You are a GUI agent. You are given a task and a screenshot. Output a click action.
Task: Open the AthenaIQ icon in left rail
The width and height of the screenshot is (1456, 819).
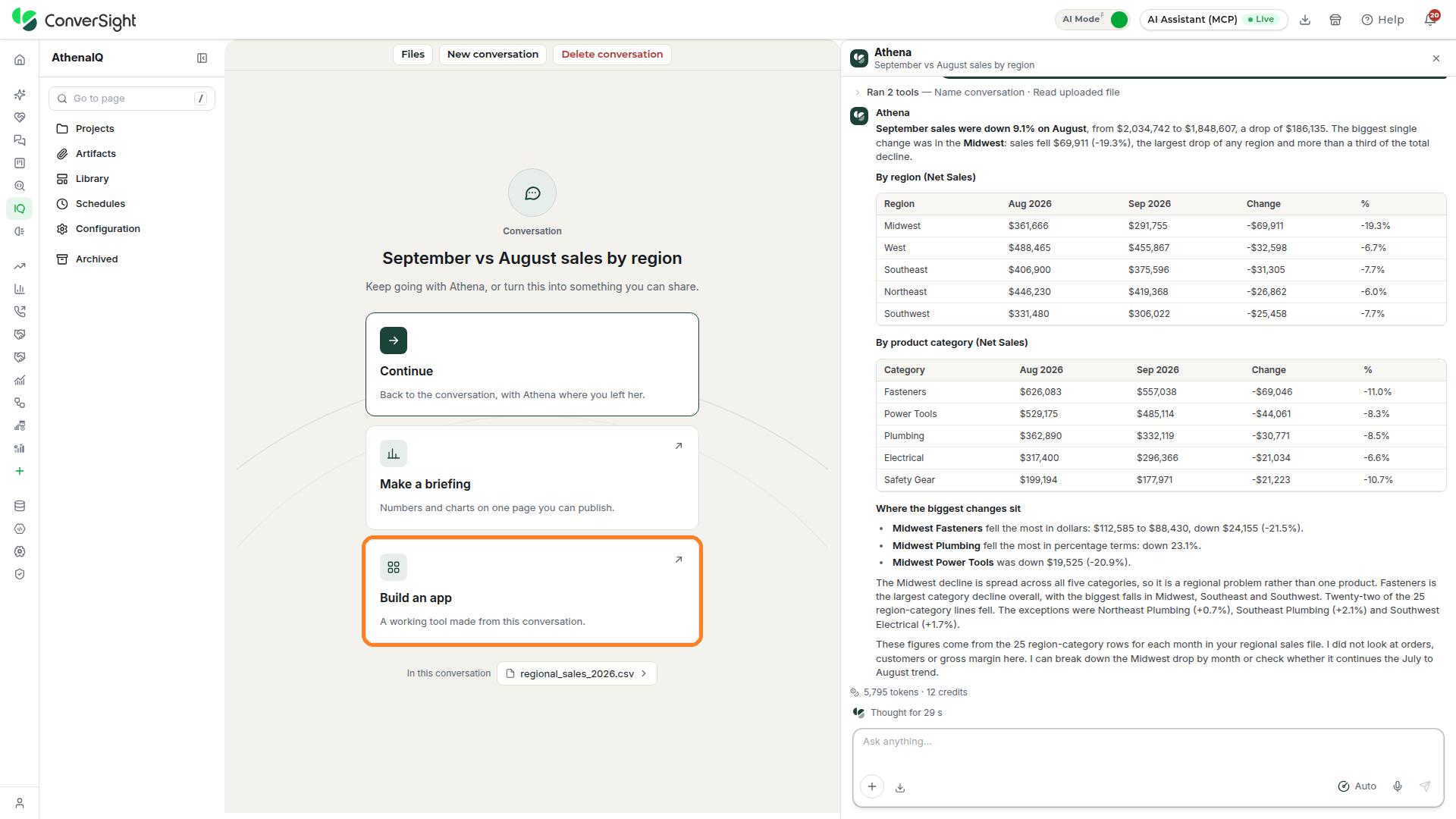(20, 209)
